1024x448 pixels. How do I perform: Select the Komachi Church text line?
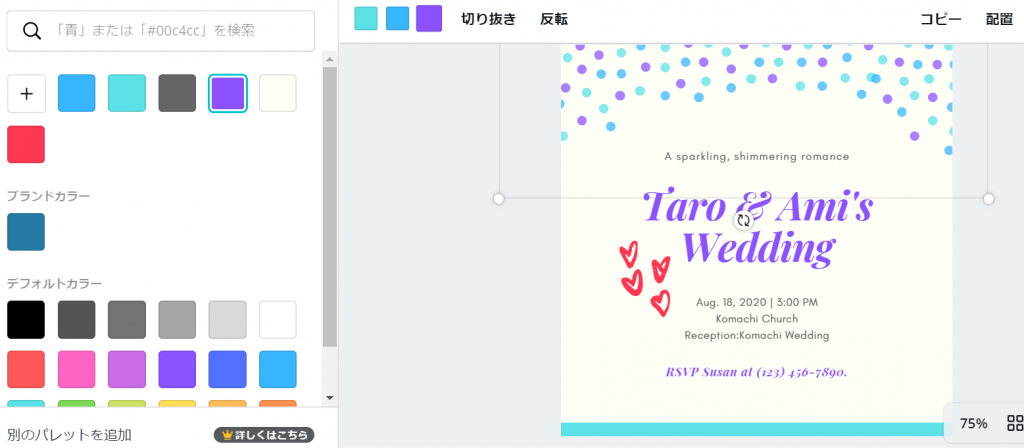[x=756, y=319]
